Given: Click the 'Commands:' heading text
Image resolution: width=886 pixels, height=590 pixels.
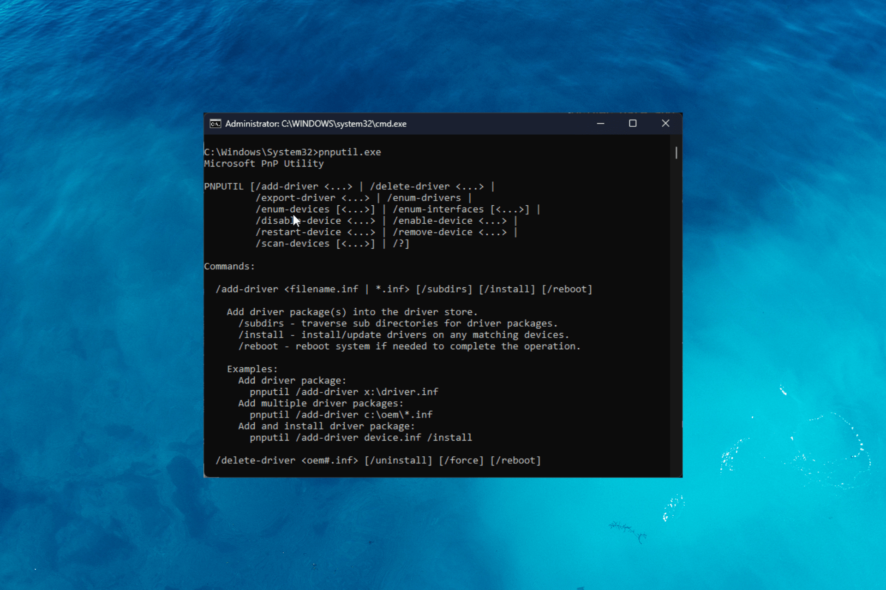Looking at the screenshot, I should click(x=228, y=266).
